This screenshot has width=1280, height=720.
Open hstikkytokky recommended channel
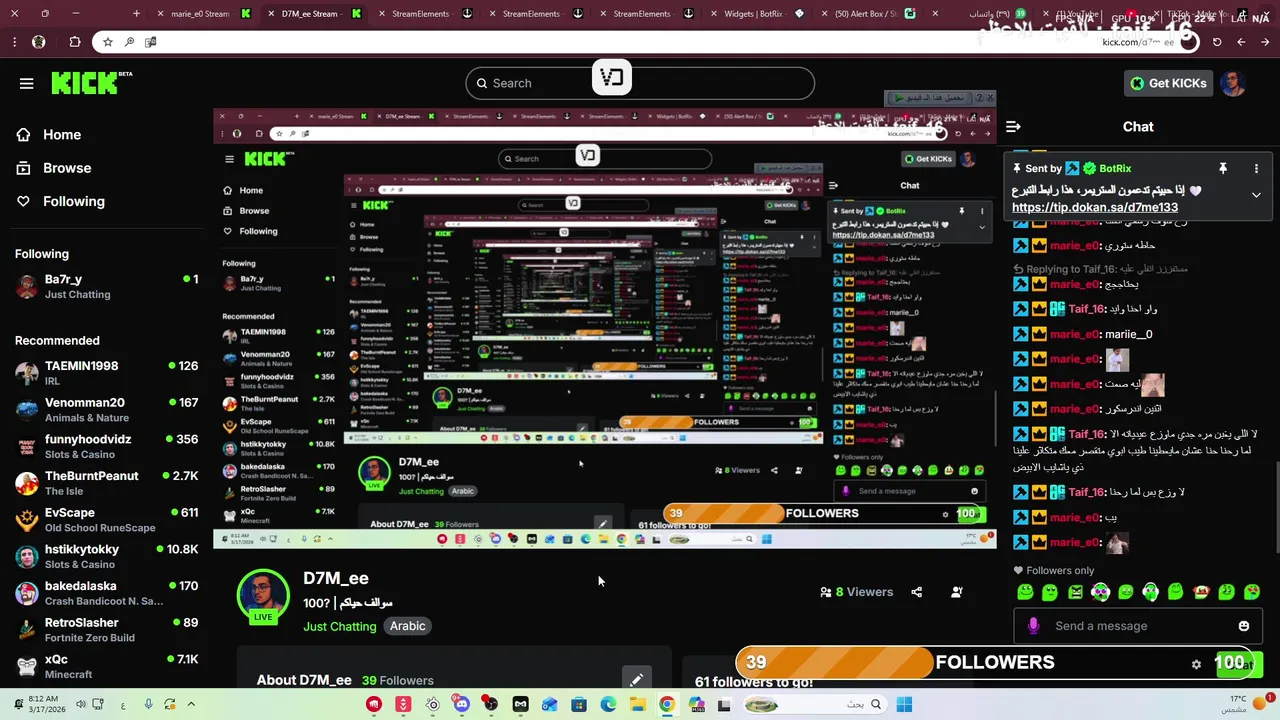coord(105,556)
